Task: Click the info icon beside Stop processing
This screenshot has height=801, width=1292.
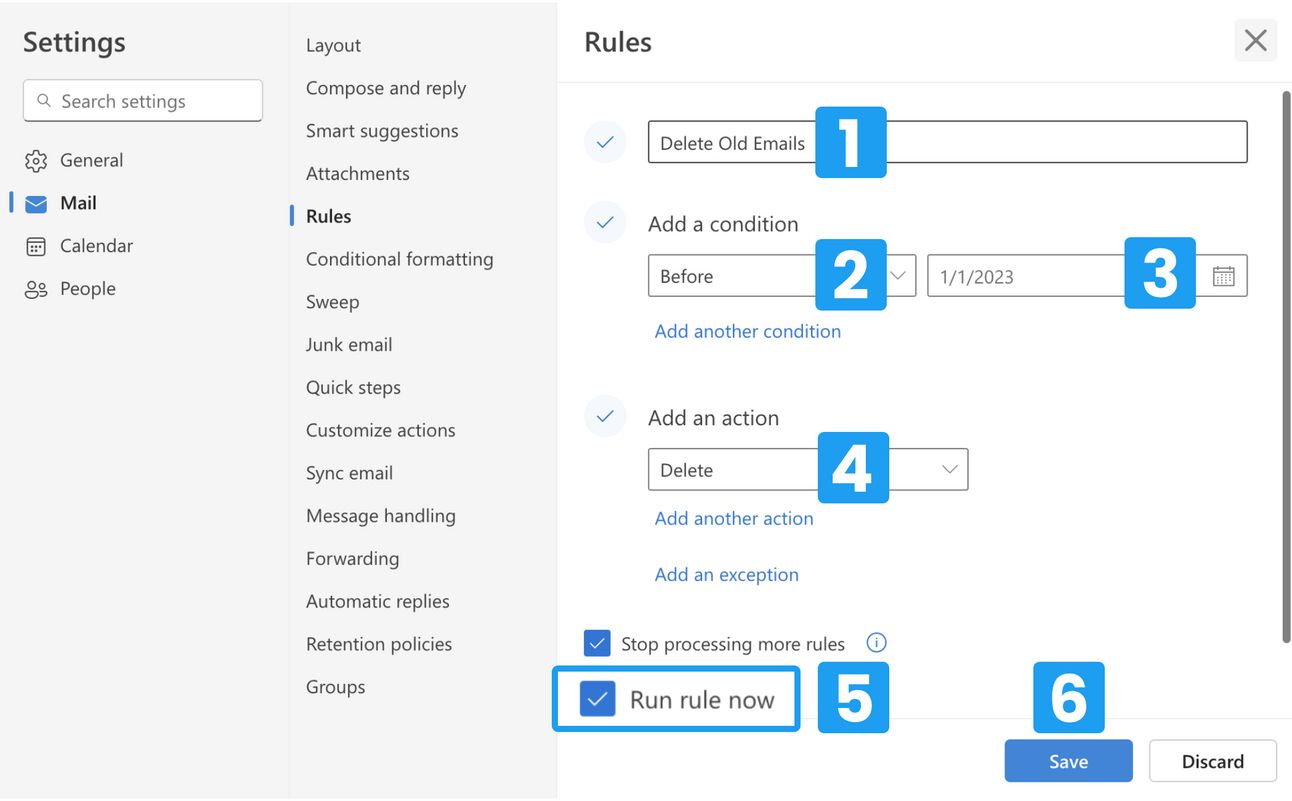Action: point(876,643)
